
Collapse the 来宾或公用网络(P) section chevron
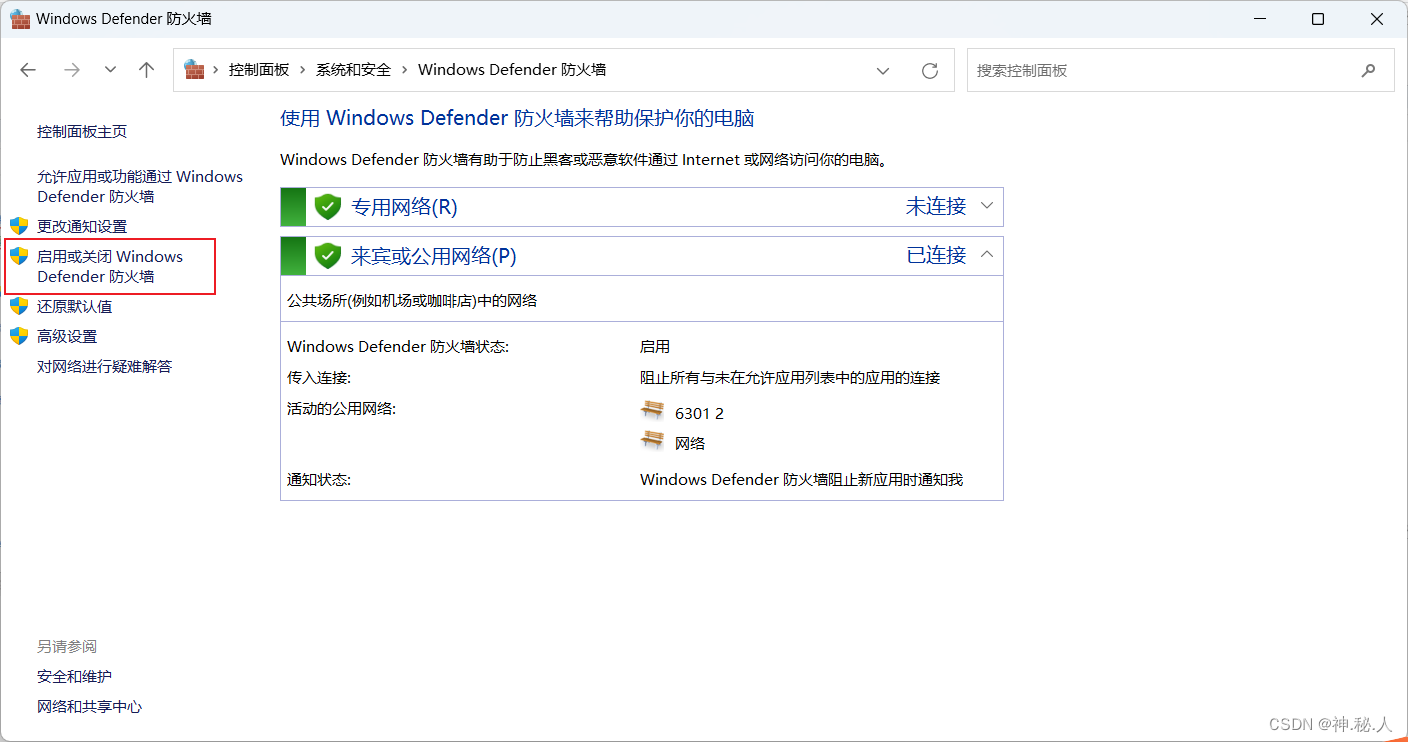tap(987, 255)
